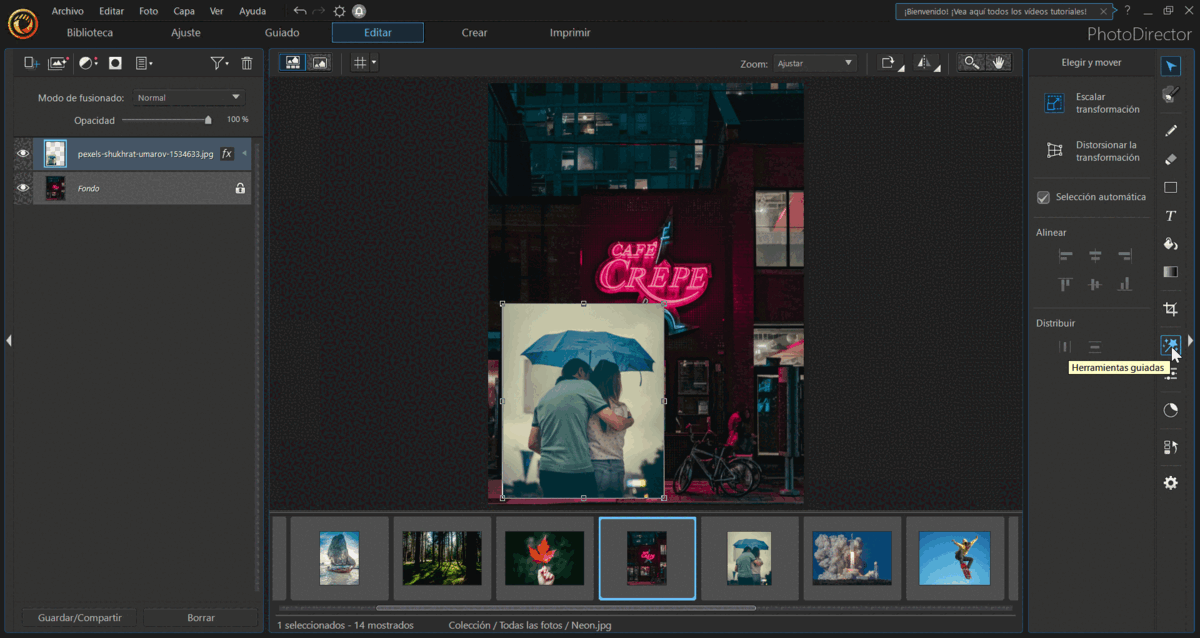Hide the pexels-shukhrat-umarov layer
Viewport: 1200px width, 638px height.
coord(23,154)
